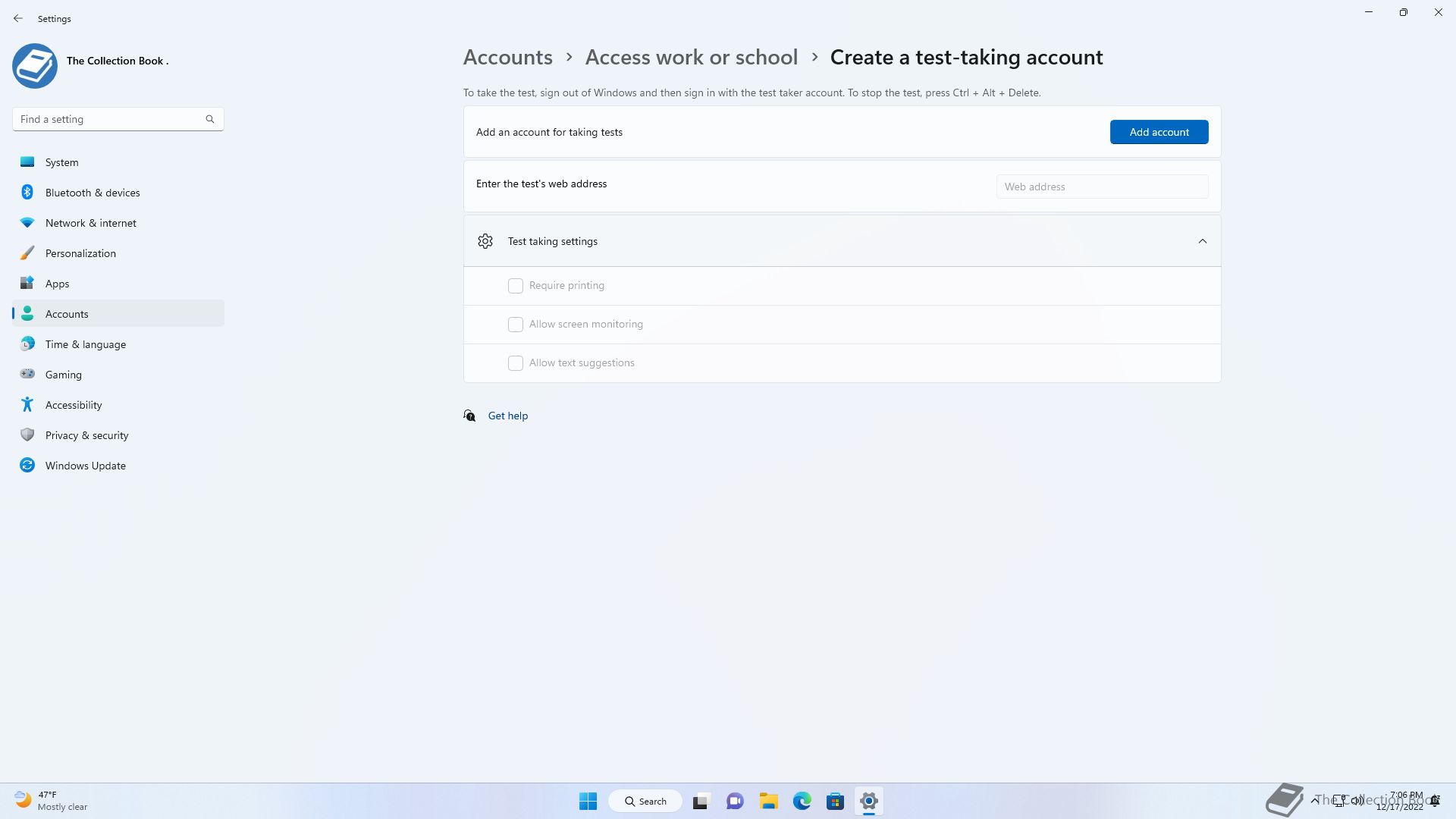1456x819 pixels.
Task: Click the Windows Update refresh icon
Action: pos(27,466)
